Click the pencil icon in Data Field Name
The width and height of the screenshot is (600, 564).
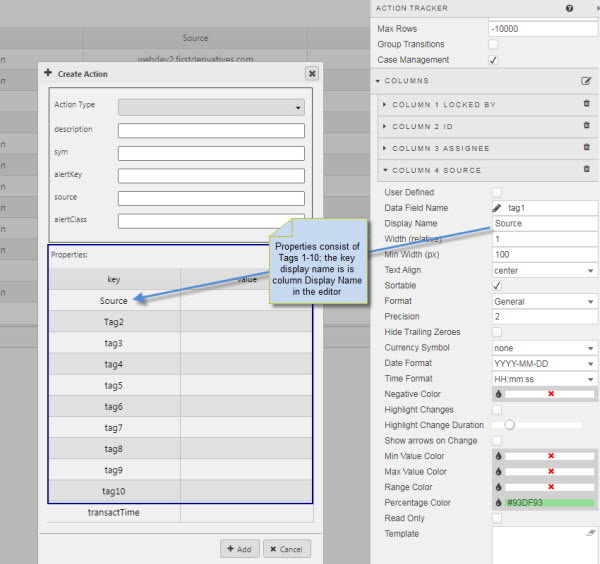(497, 208)
